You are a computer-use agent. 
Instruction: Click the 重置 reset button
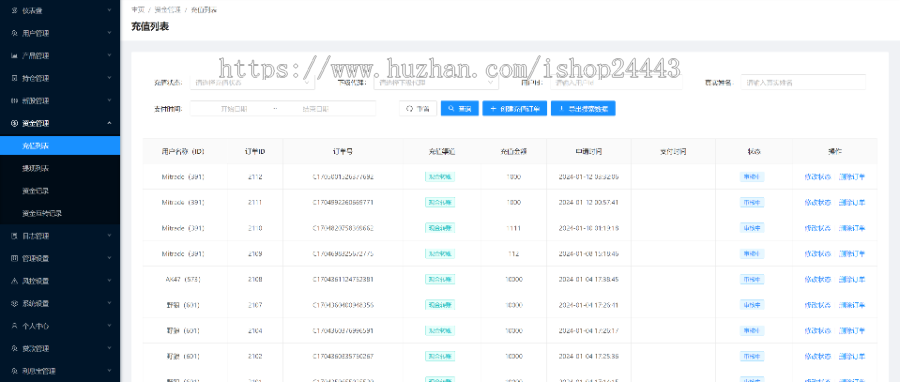[x=418, y=108]
